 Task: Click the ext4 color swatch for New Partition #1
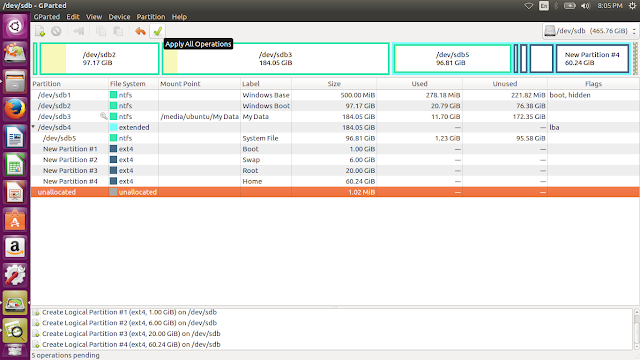[113, 149]
